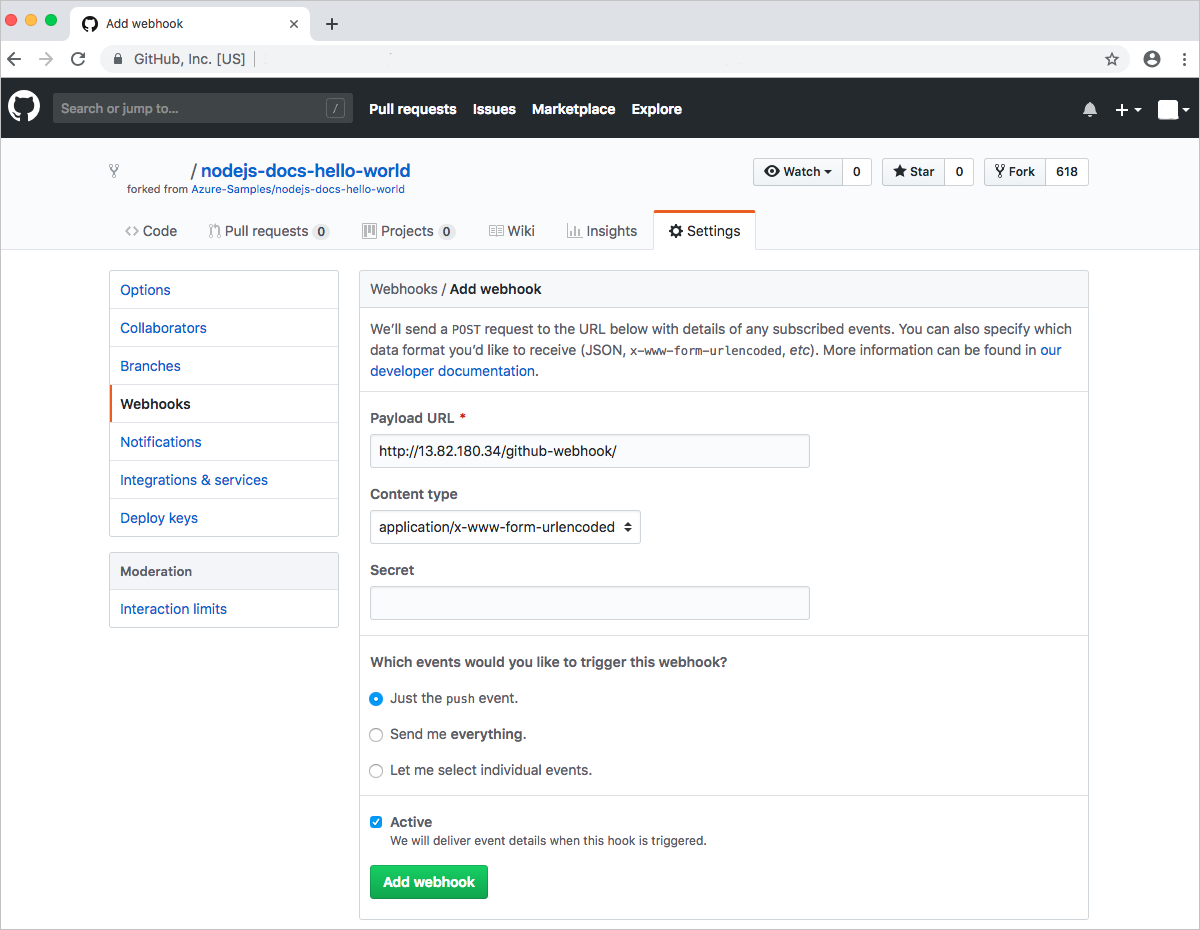Choose the Send me everything option

coord(376,735)
